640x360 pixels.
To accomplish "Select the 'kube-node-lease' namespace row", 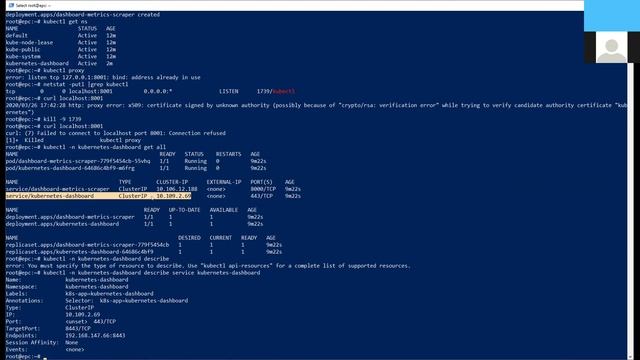I will click(x=61, y=42).
